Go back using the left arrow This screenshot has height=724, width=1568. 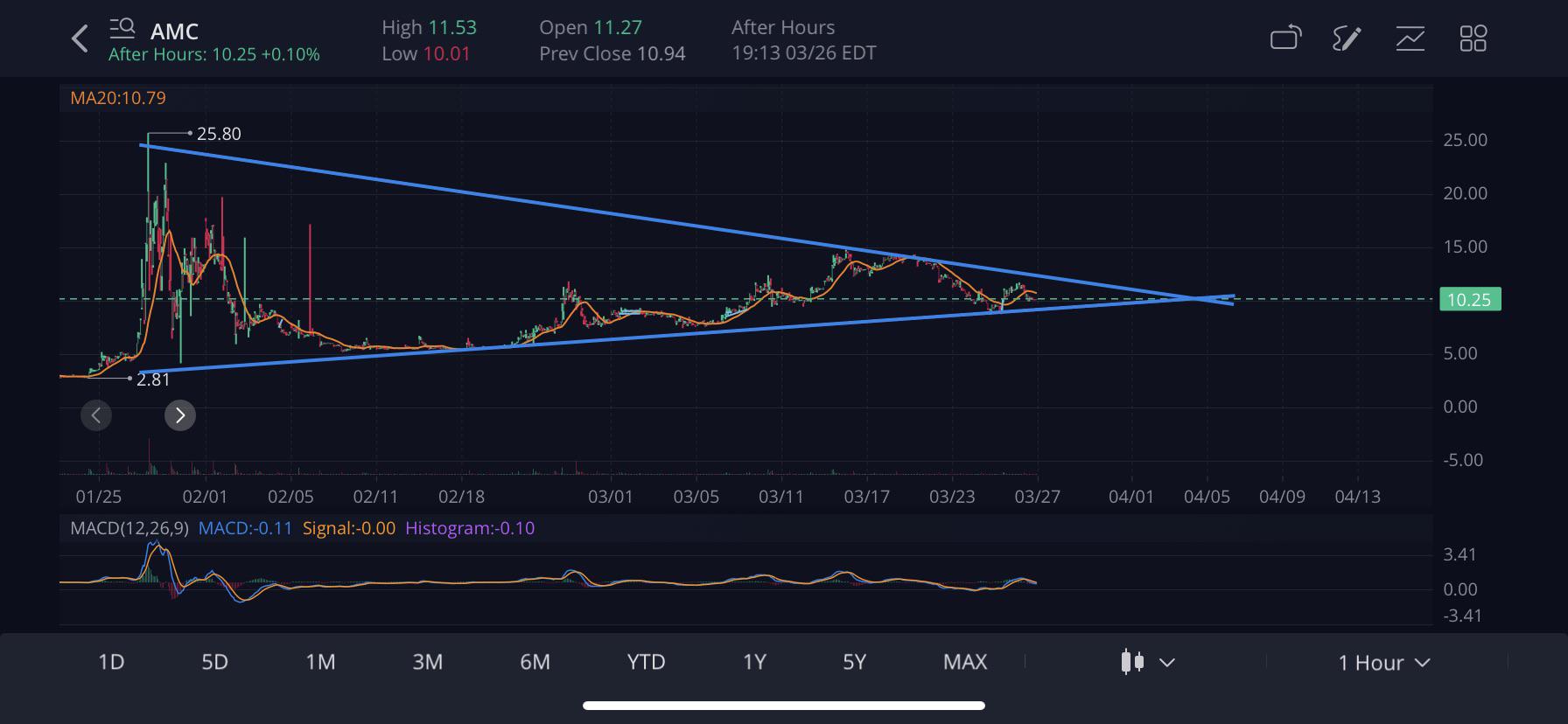tap(80, 38)
